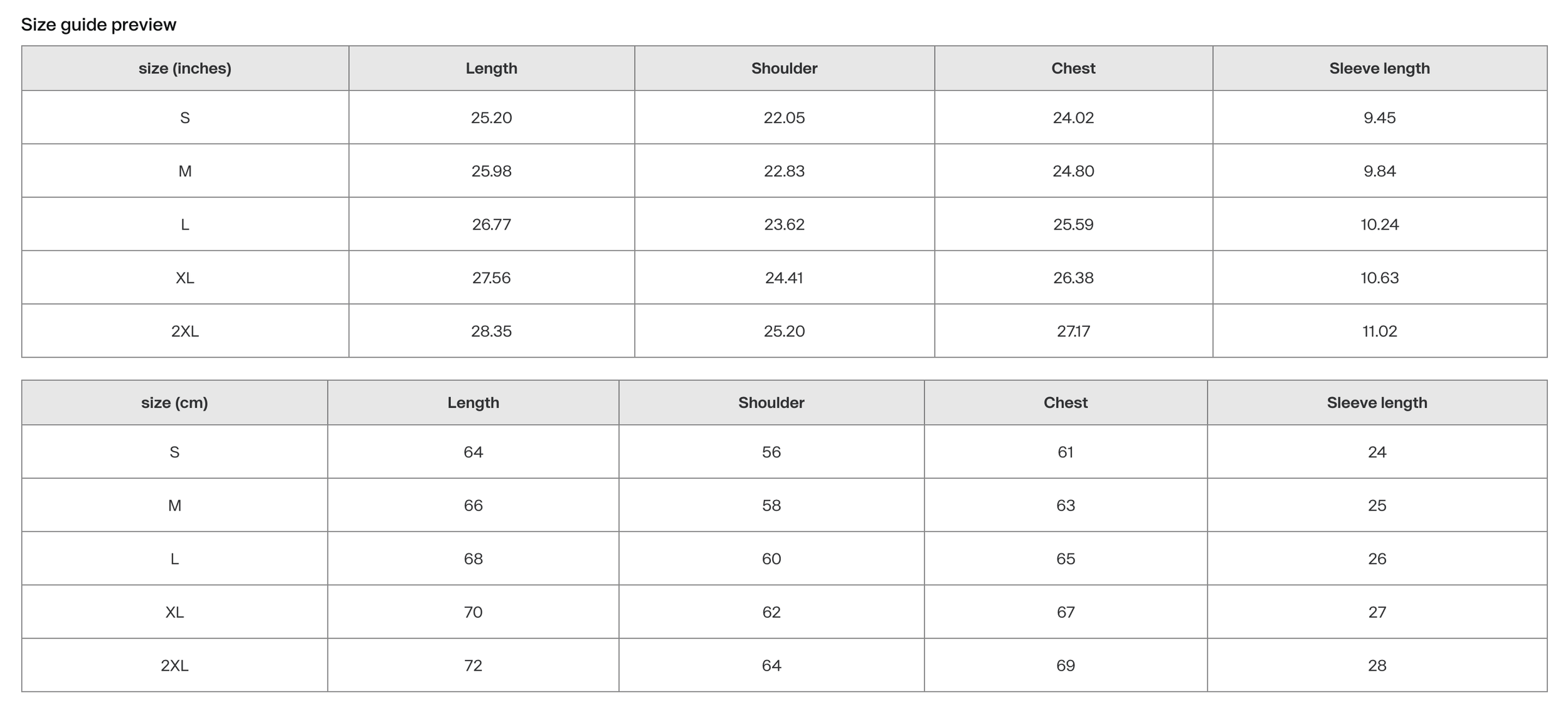Click the Shoulder header in inches table
The height and width of the screenshot is (707, 1568).
coord(784,68)
